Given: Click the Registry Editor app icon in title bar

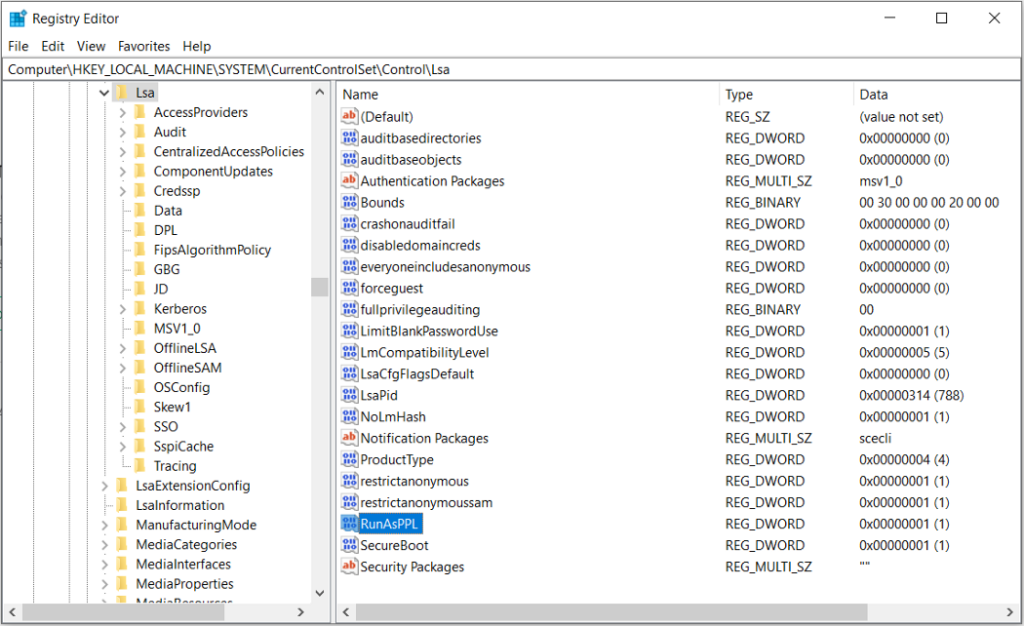Looking at the screenshot, I should pos(17,18).
